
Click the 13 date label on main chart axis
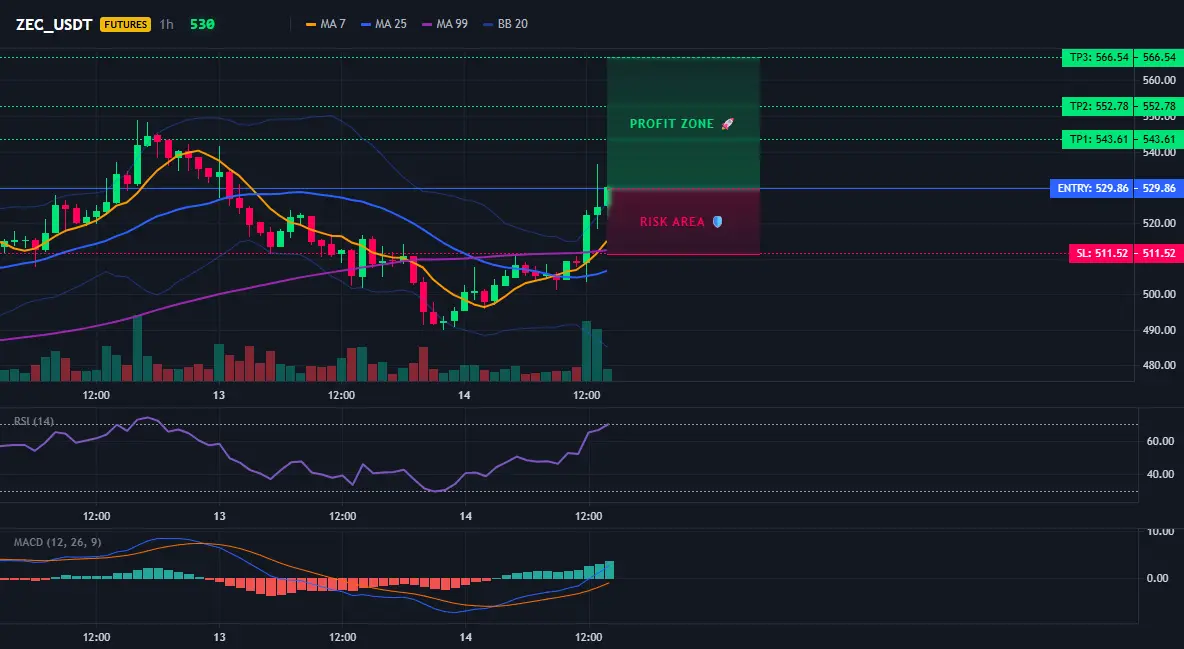click(219, 395)
